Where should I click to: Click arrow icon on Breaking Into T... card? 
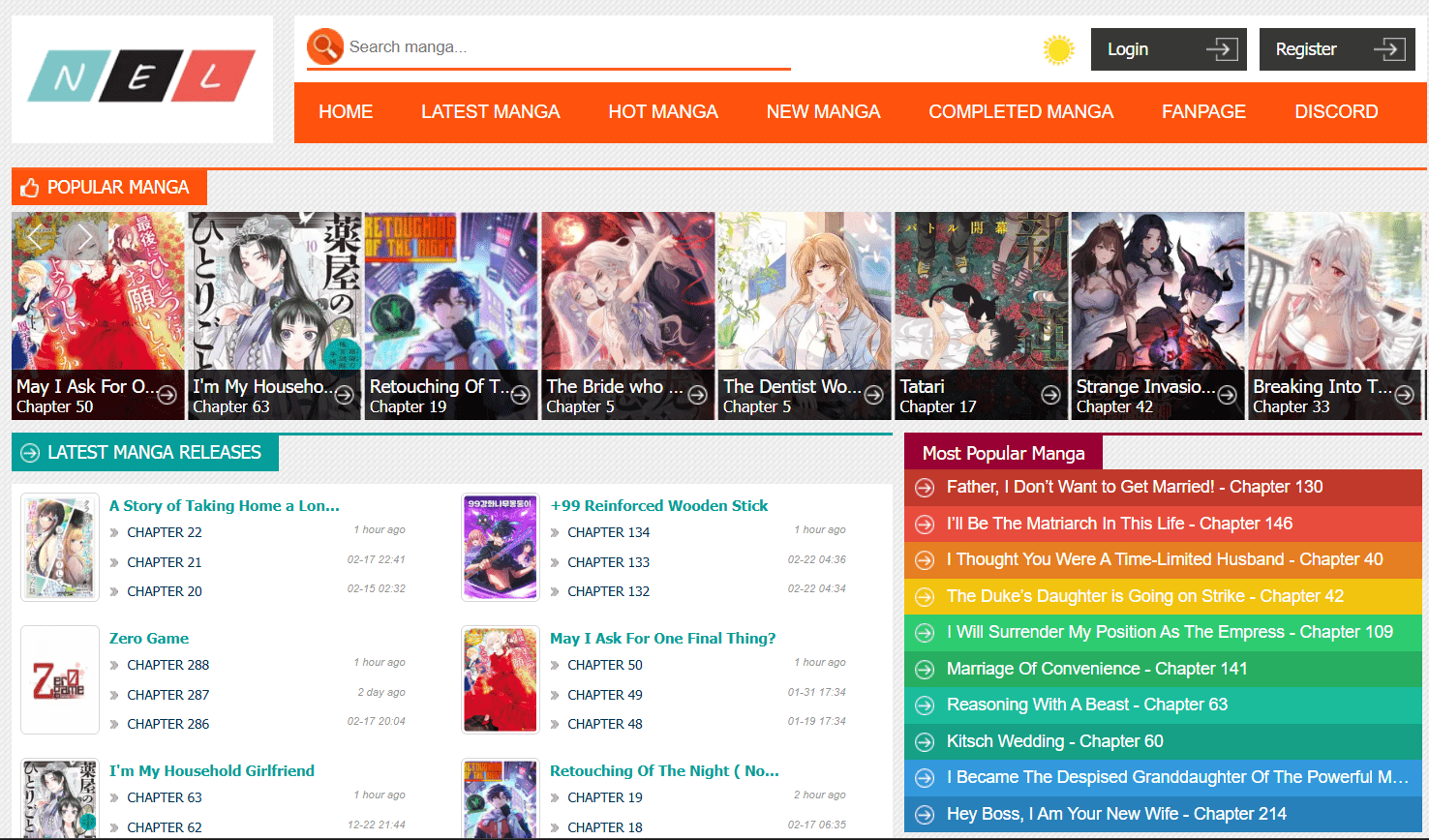click(1404, 395)
